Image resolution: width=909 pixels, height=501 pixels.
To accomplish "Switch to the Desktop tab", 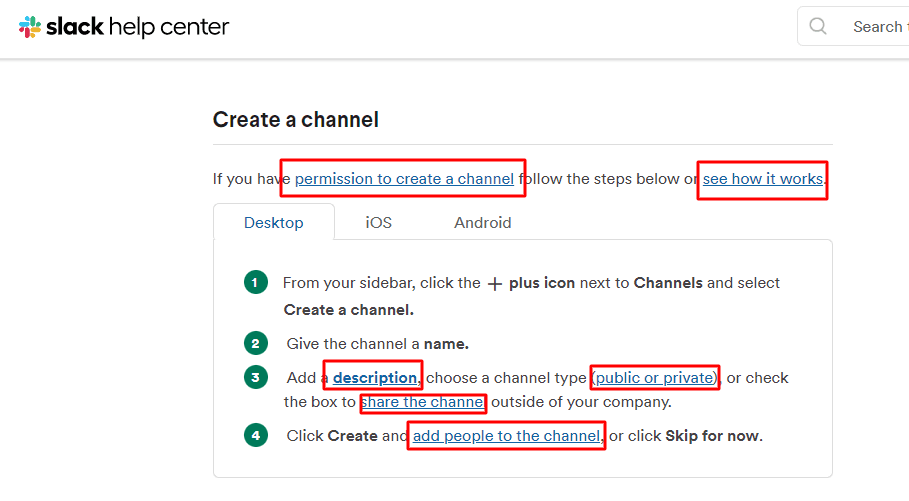I will (x=273, y=223).
